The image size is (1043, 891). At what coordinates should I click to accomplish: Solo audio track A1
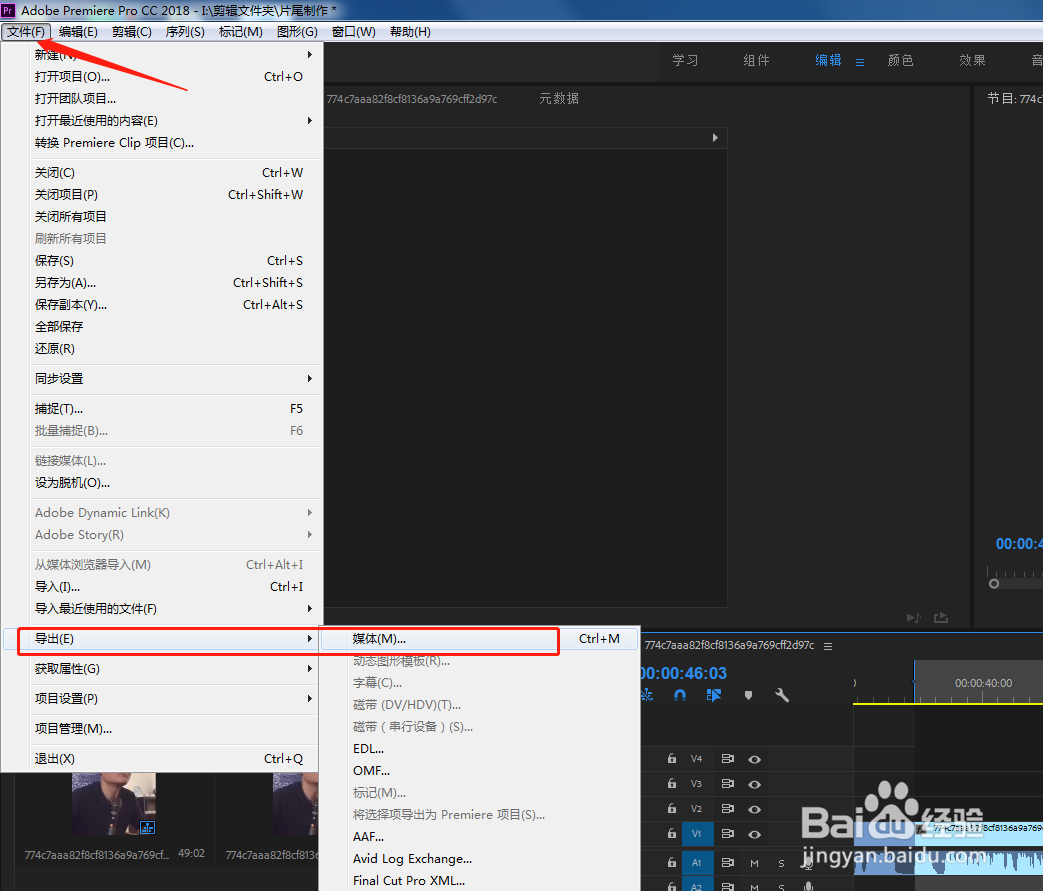point(781,863)
